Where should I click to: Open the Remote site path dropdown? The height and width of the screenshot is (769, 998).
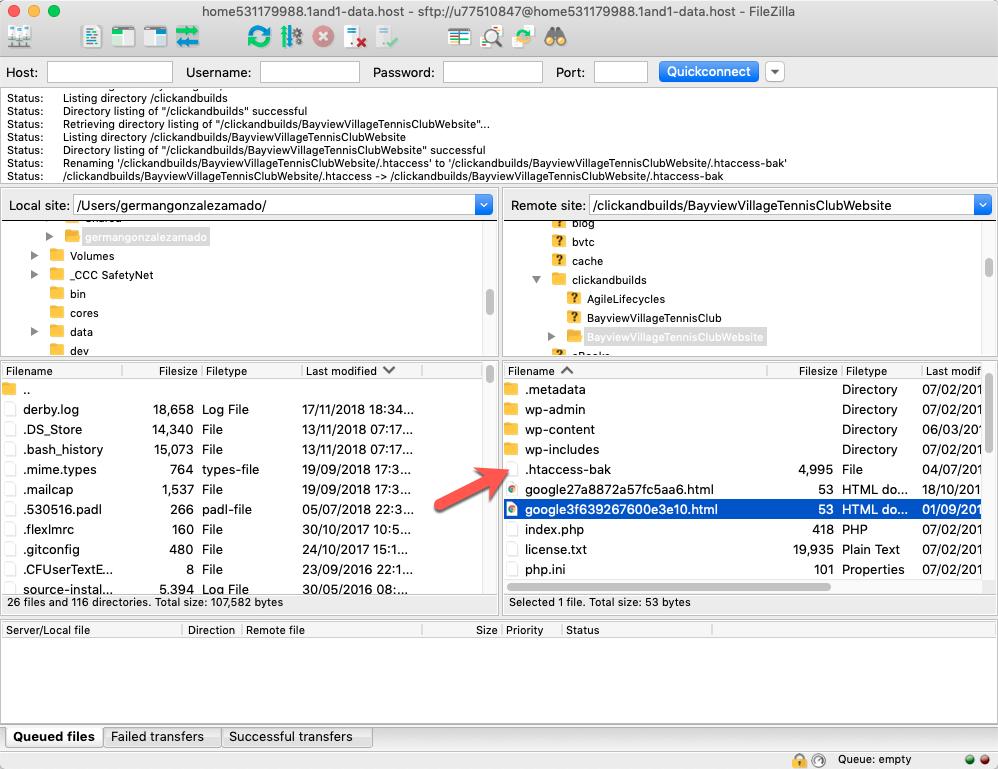pyautogui.click(x=982, y=205)
